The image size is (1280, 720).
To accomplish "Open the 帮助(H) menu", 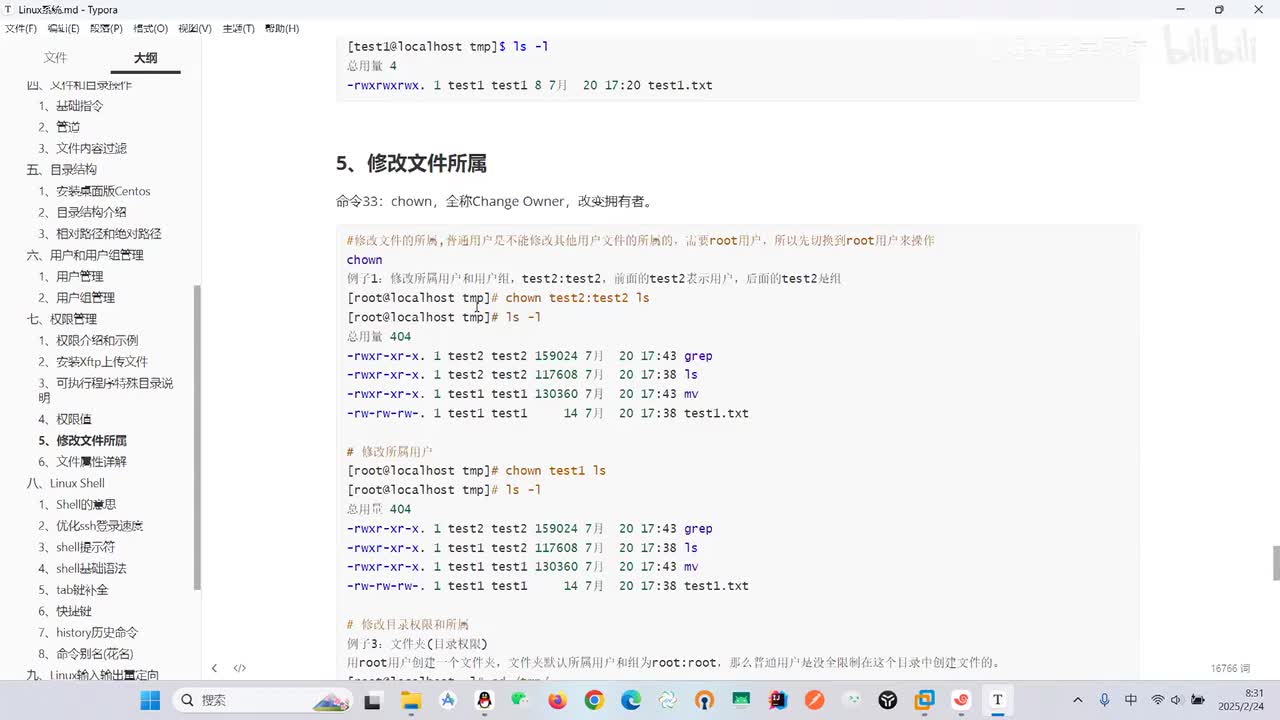I will [282, 28].
